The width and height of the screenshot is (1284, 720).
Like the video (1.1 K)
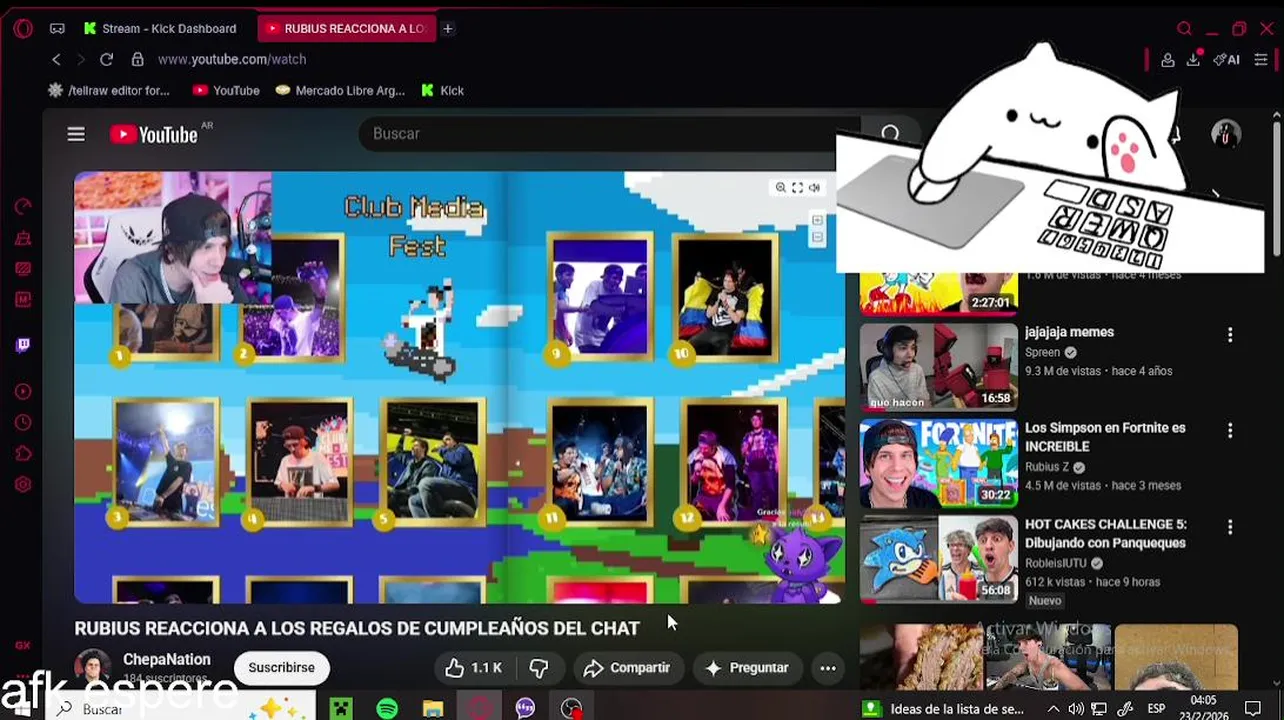pos(473,667)
